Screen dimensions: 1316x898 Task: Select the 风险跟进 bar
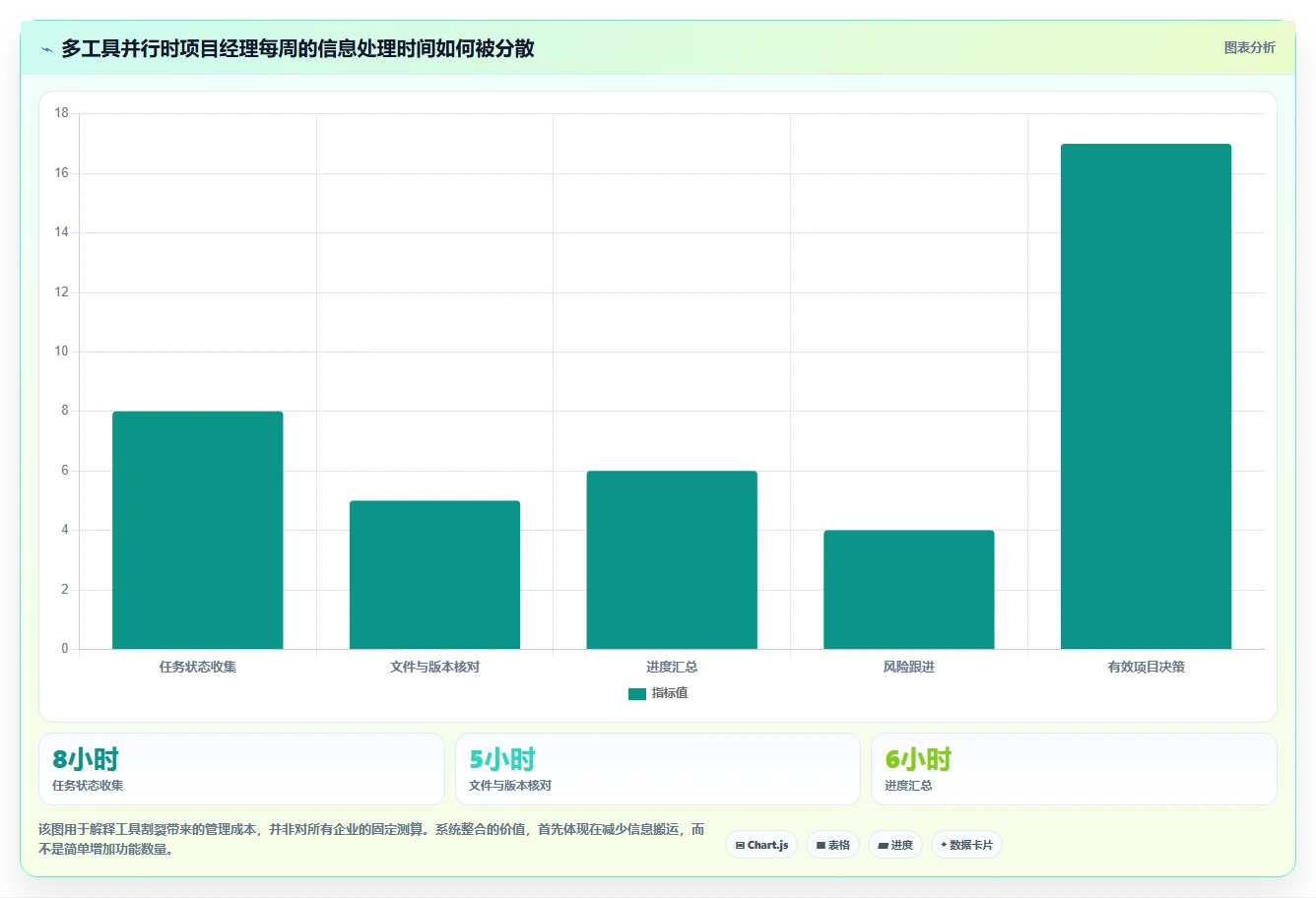909,590
